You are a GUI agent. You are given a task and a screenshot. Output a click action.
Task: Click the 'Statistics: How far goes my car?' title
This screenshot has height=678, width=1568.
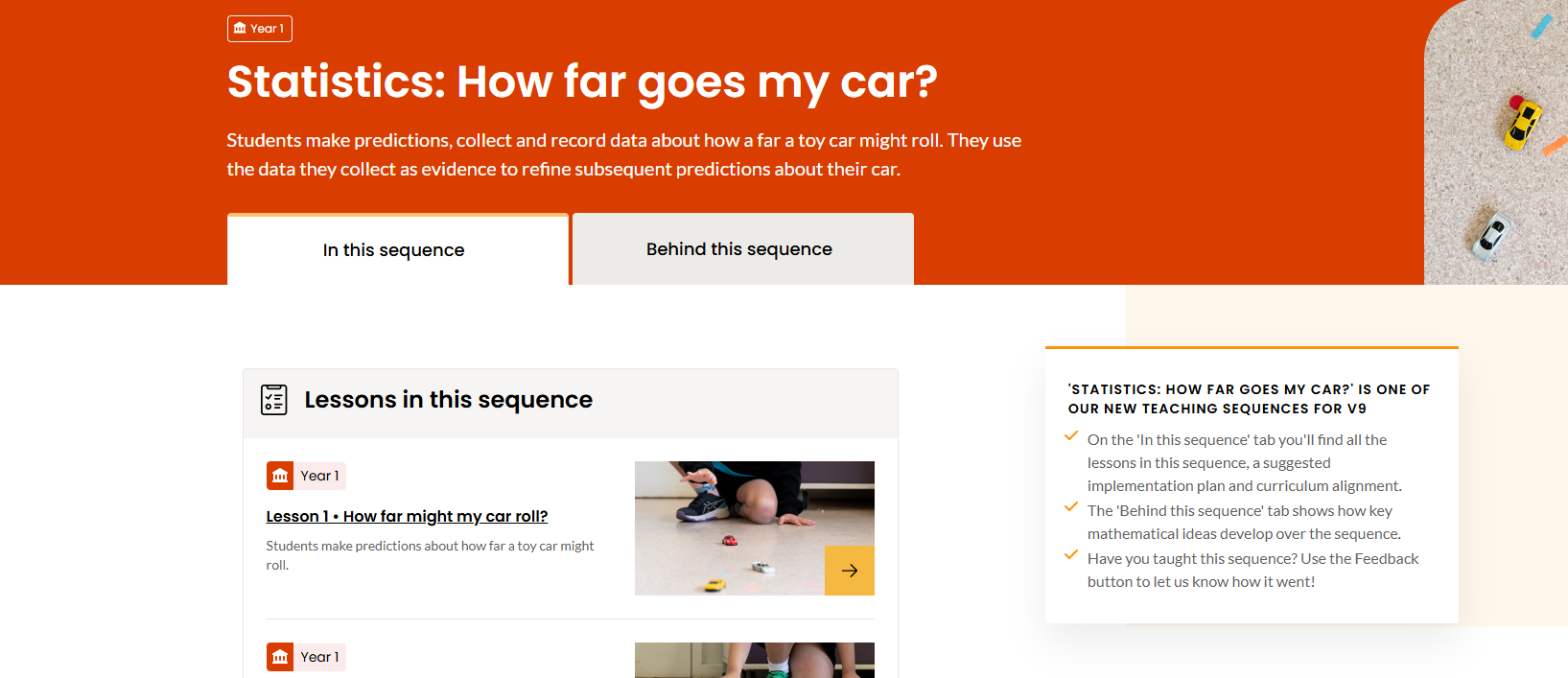click(x=582, y=82)
